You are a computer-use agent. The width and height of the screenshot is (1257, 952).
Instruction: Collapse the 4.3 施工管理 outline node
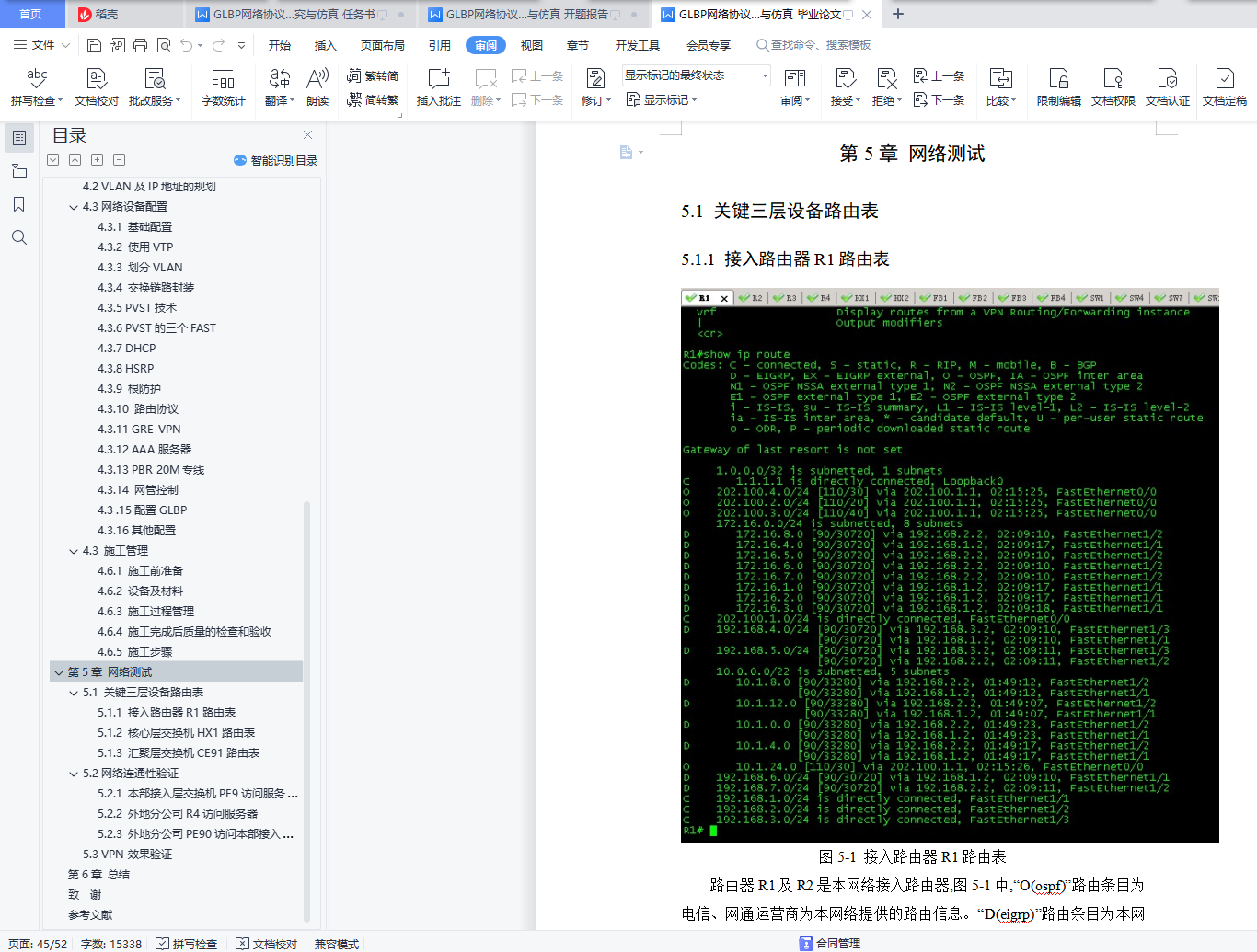point(74,551)
